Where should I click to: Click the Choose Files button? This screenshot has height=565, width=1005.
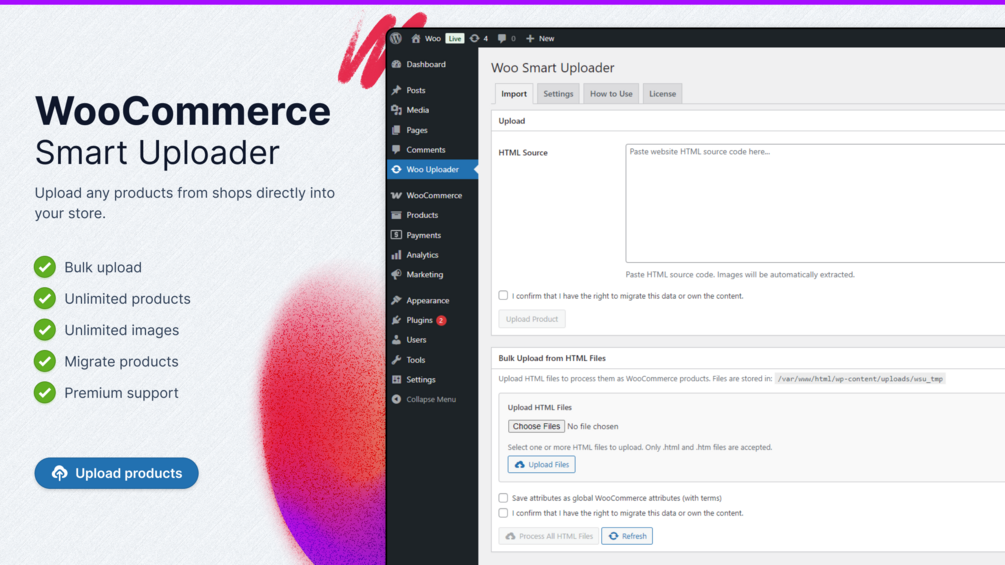click(x=536, y=426)
